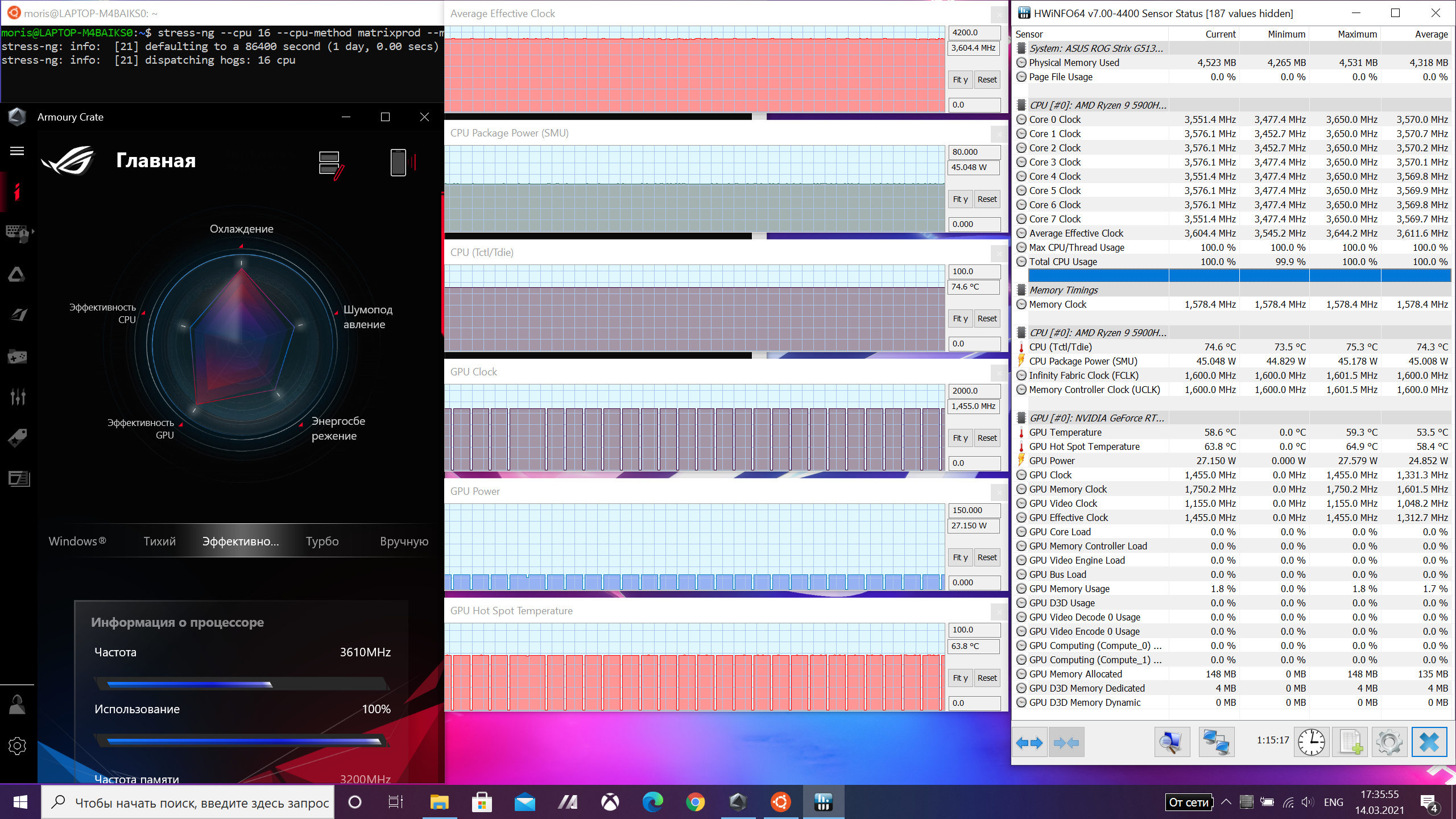Click the Windows search box in taskbar
Image resolution: width=1456 pixels, height=819 pixels.
188,803
